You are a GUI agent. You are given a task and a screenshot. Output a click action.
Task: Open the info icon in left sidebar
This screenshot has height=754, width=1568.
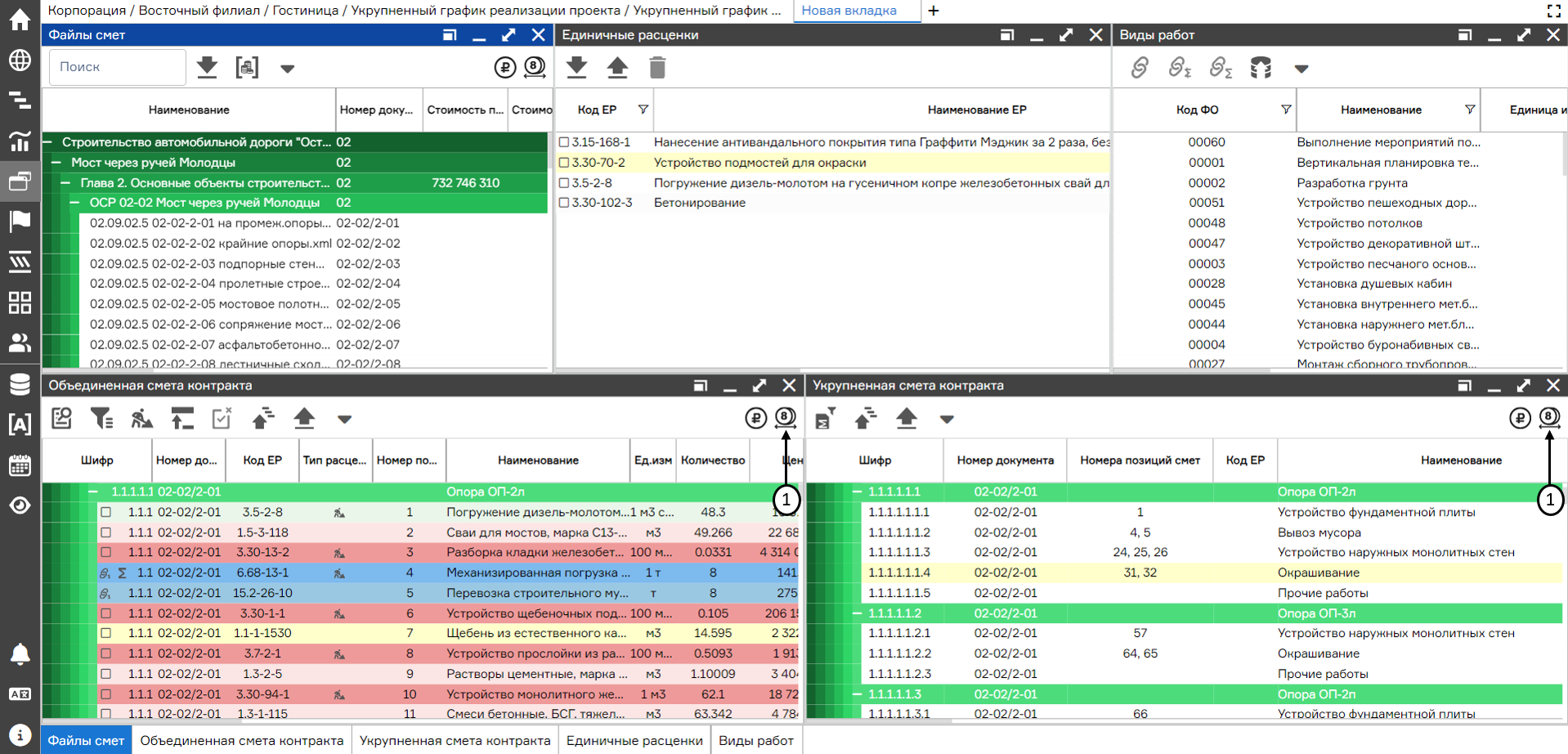tap(20, 734)
